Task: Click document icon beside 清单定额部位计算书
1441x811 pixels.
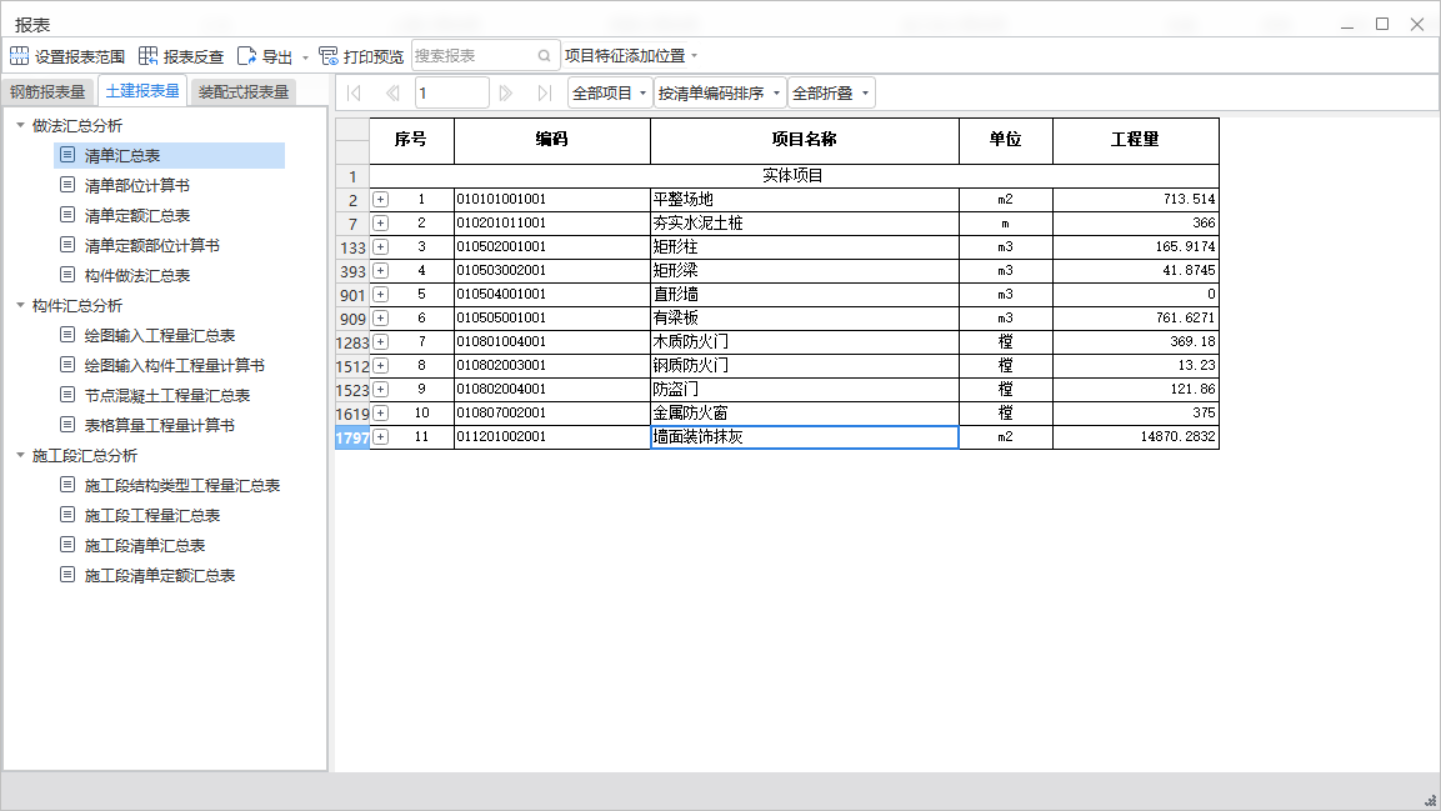Action: coord(67,245)
